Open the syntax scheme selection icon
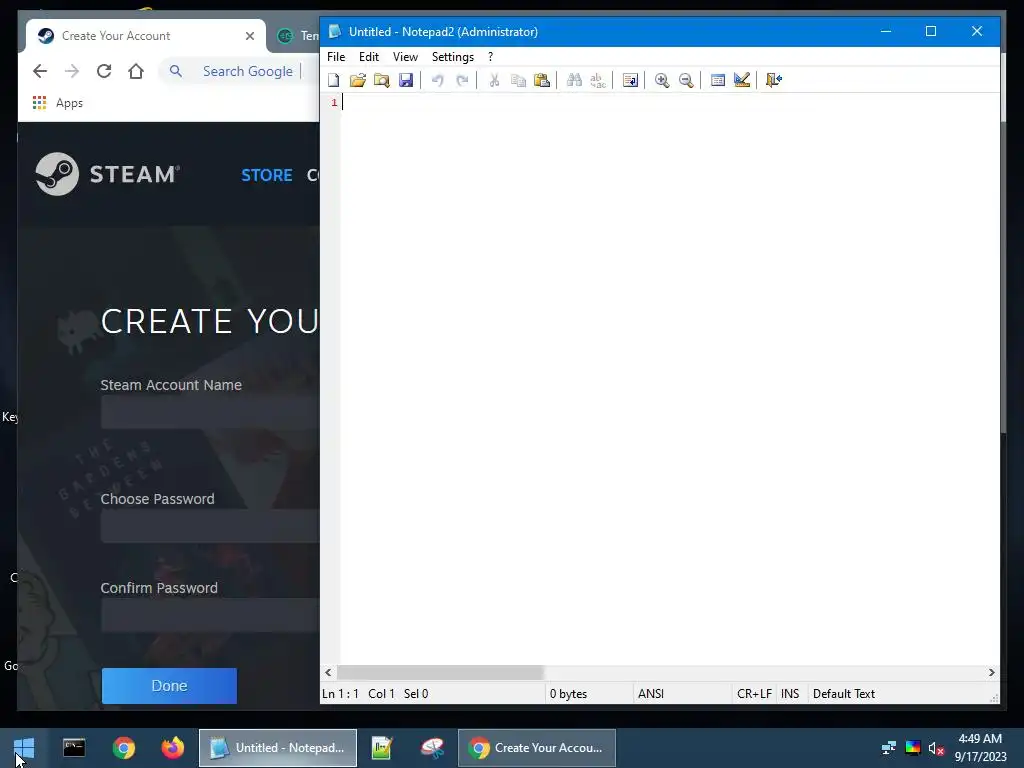This screenshot has width=1024, height=768. pyautogui.click(x=718, y=80)
